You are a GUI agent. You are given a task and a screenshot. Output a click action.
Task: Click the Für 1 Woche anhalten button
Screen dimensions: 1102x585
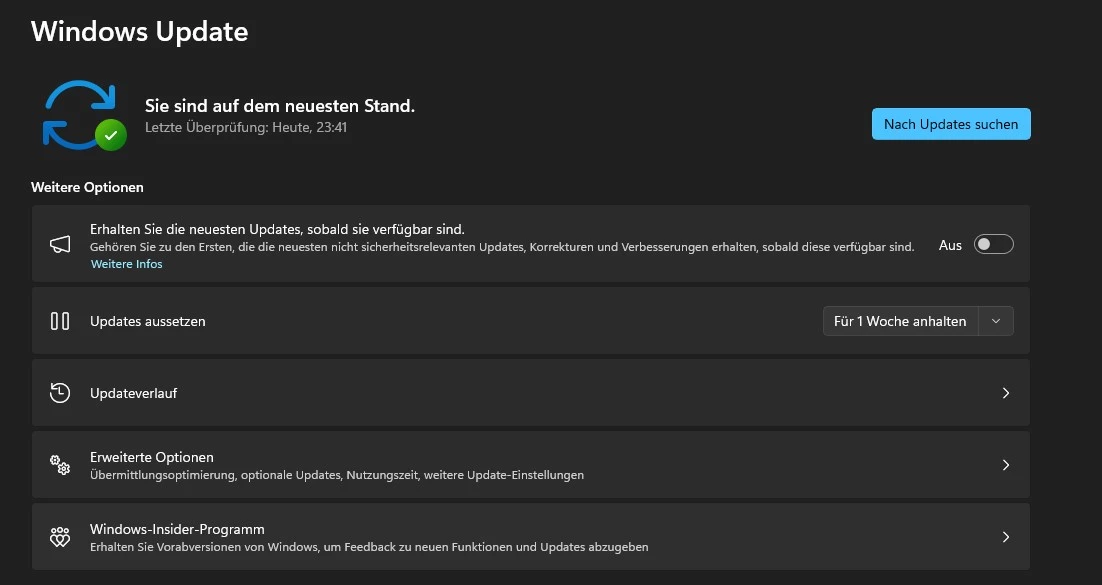click(900, 321)
